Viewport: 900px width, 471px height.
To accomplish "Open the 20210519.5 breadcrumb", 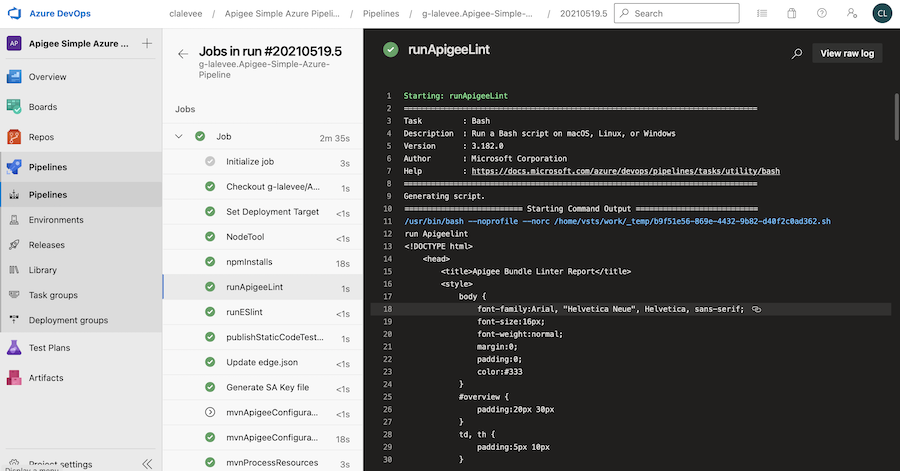I will pos(583,13).
